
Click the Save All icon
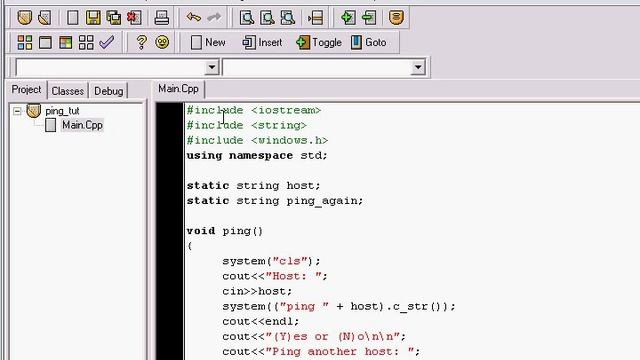113,18
